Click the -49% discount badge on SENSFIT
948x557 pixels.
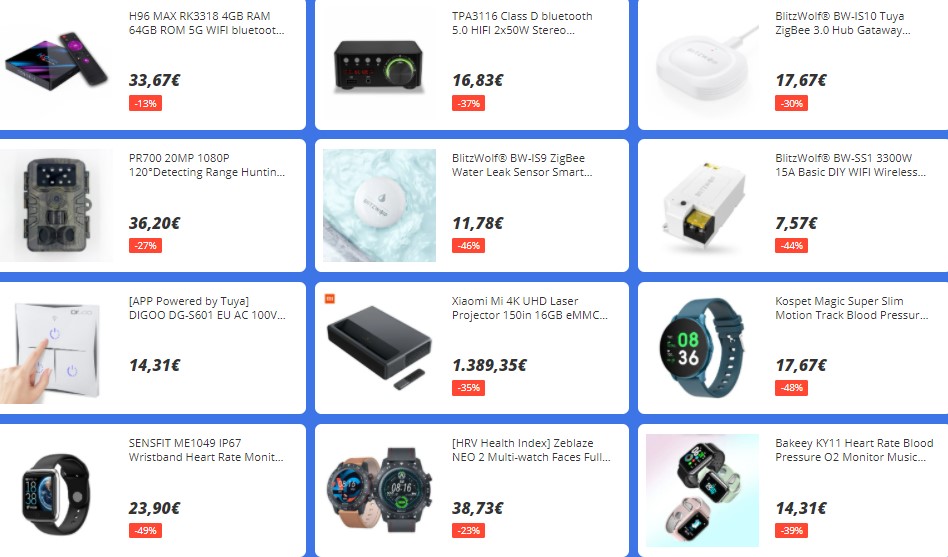coord(145,530)
